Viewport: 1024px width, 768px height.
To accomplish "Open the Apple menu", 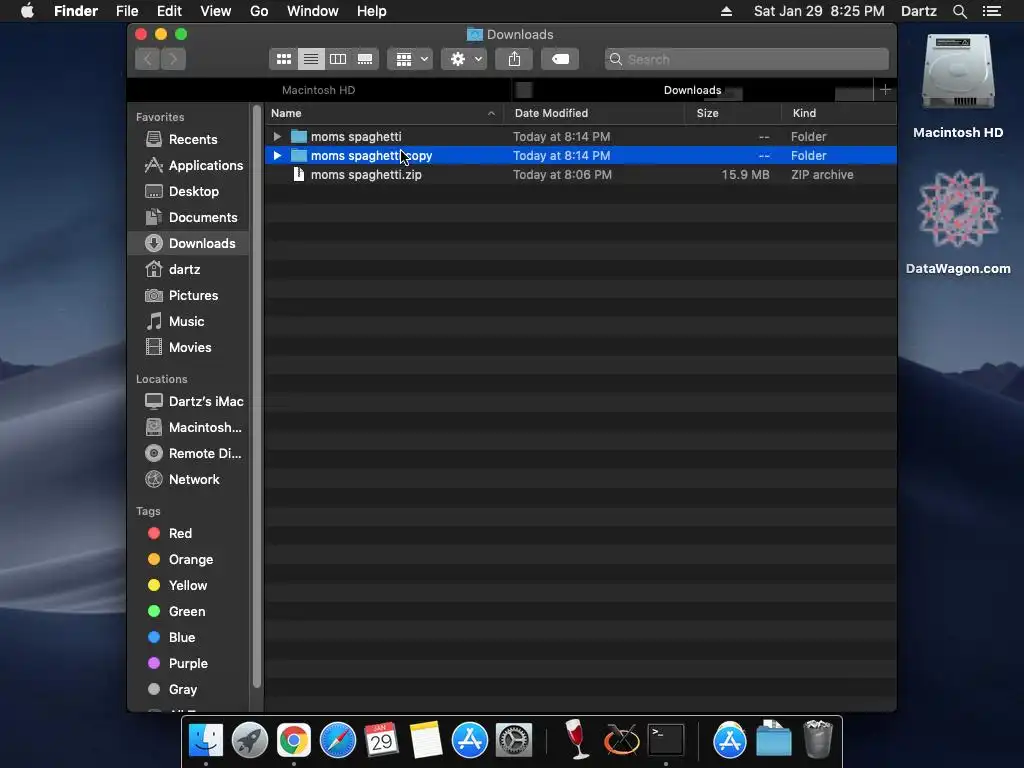I will (x=27, y=11).
